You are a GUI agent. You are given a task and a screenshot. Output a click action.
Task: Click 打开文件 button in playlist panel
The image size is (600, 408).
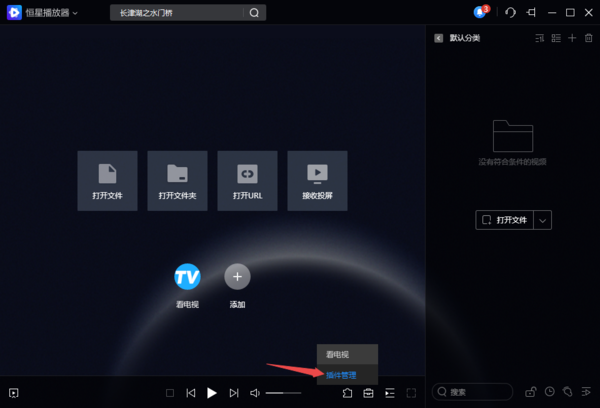coord(504,220)
